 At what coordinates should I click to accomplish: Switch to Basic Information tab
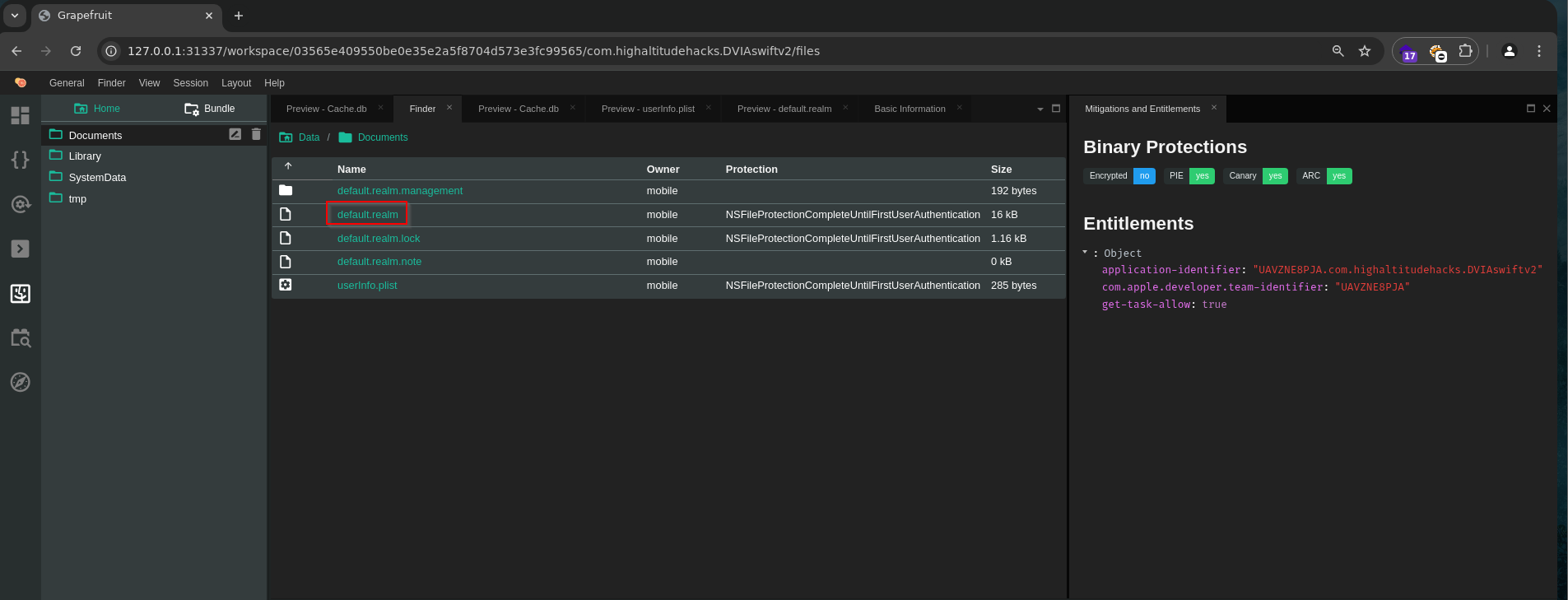click(x=910, y=109)
